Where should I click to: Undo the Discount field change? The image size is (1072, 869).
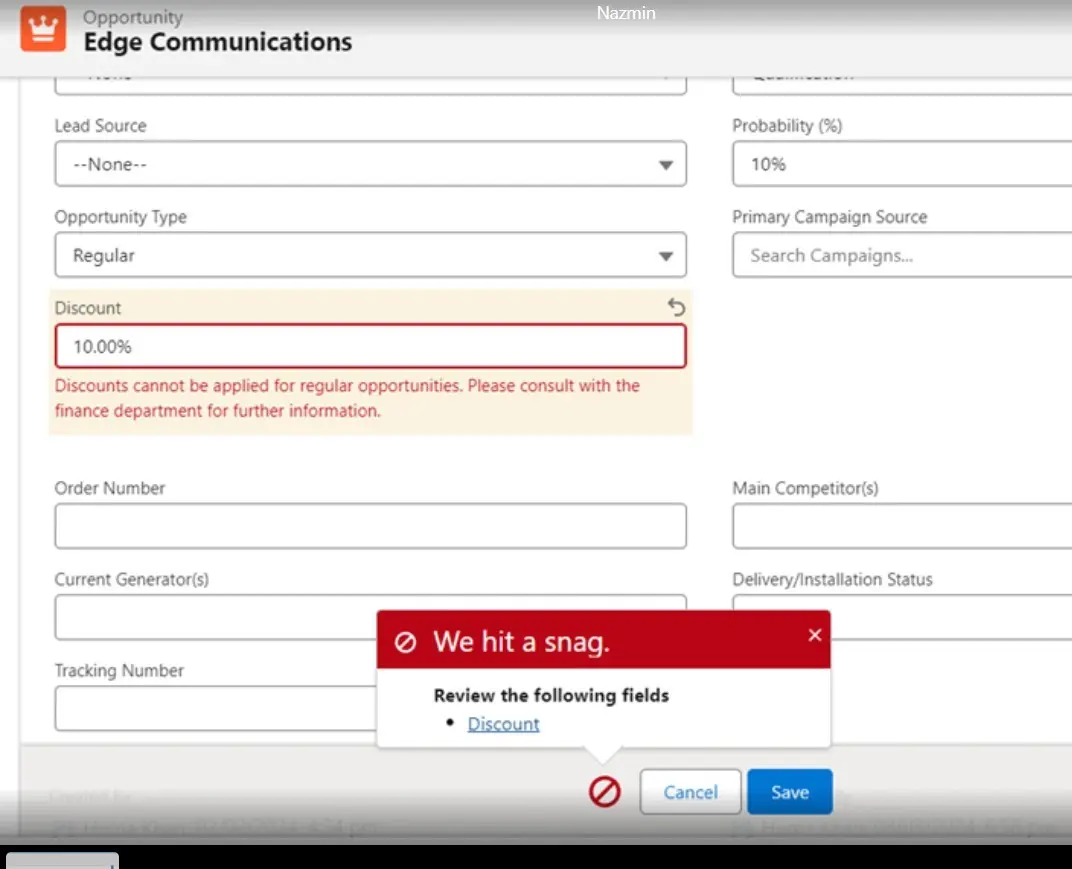tap(677, 308)
